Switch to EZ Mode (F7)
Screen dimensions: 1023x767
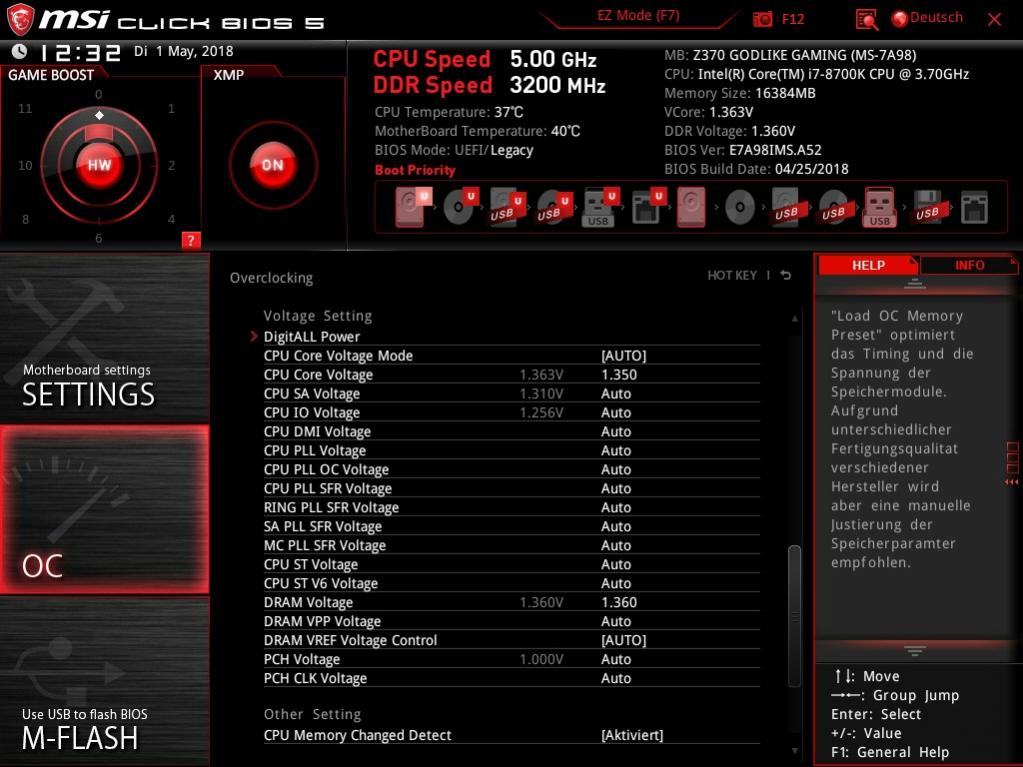pyautogui.click(x=639, y=16)
